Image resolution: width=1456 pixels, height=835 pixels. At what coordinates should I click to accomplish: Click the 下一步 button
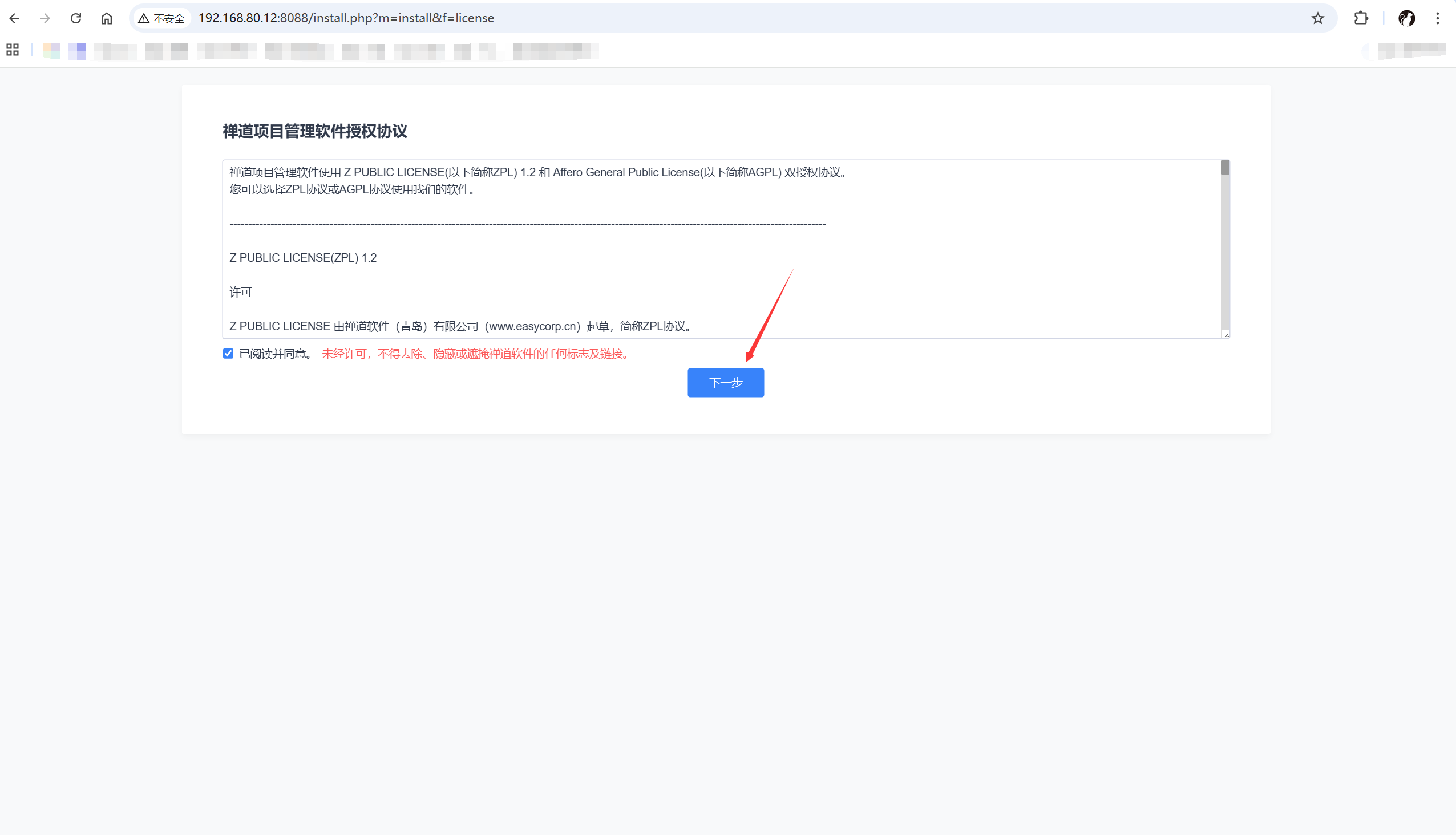coord(725,383)
